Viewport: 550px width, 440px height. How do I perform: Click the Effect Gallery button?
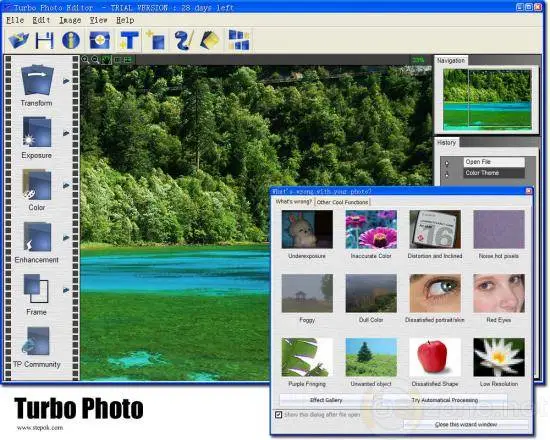coord(326,400)
